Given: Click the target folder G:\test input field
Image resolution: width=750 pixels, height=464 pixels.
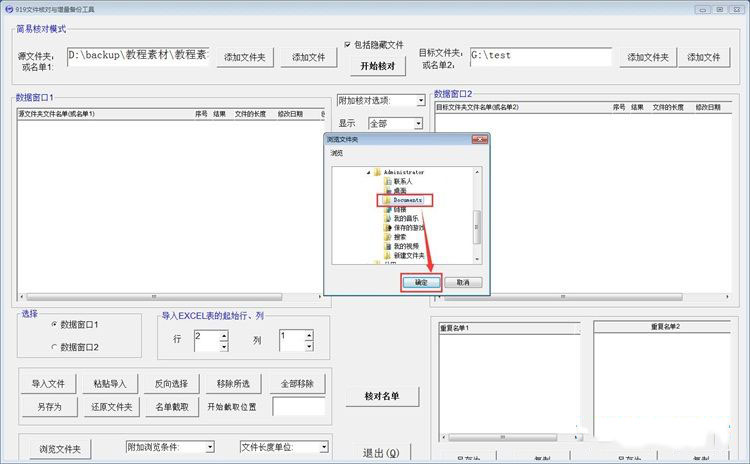Looking at the screenshot, I should (x=540, y=56).
